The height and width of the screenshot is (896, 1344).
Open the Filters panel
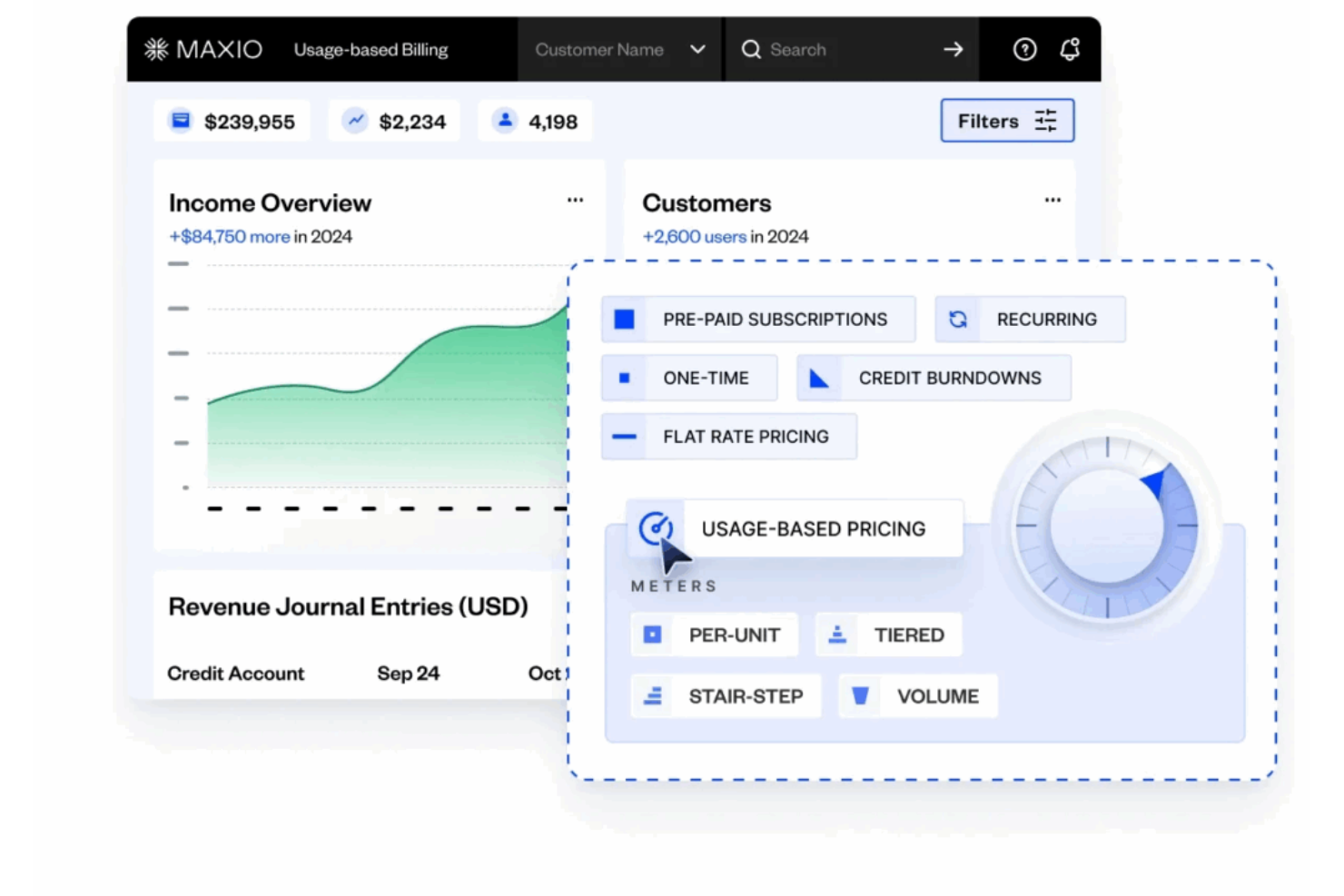click(x=1006, y=120)
